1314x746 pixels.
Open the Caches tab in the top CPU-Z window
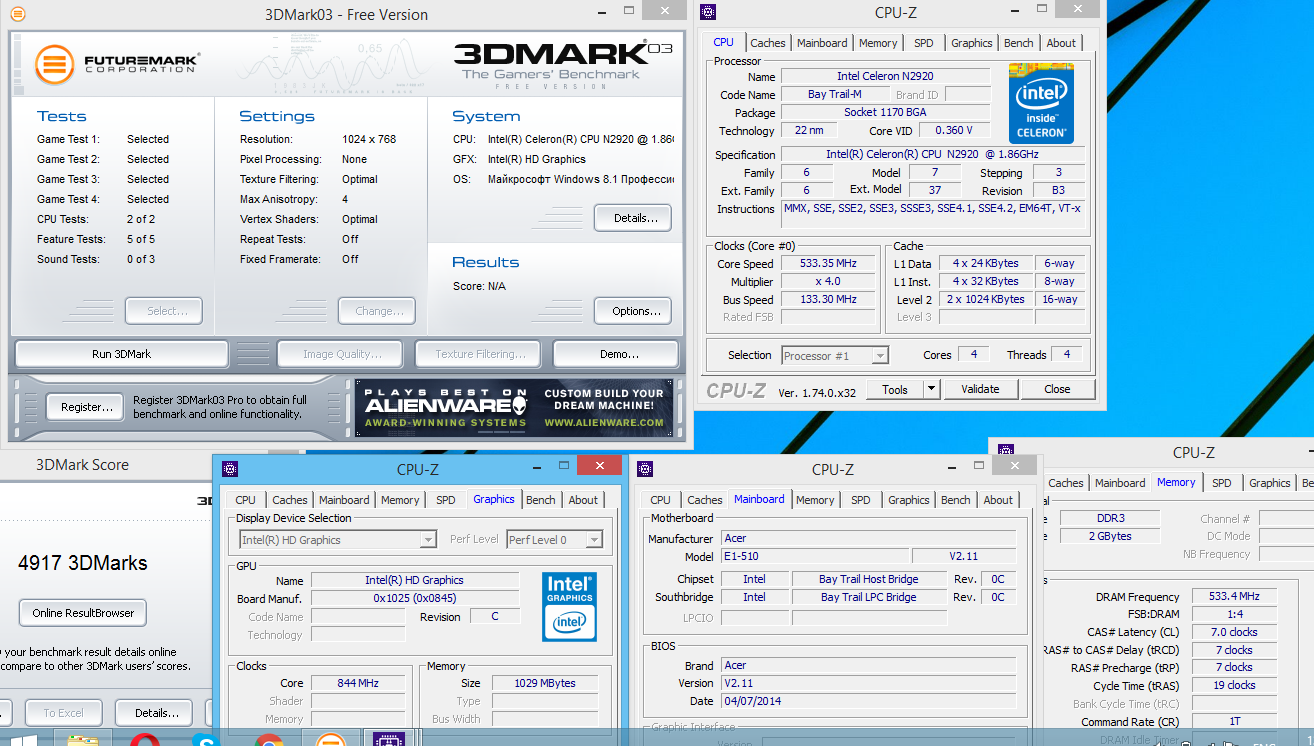768,43
